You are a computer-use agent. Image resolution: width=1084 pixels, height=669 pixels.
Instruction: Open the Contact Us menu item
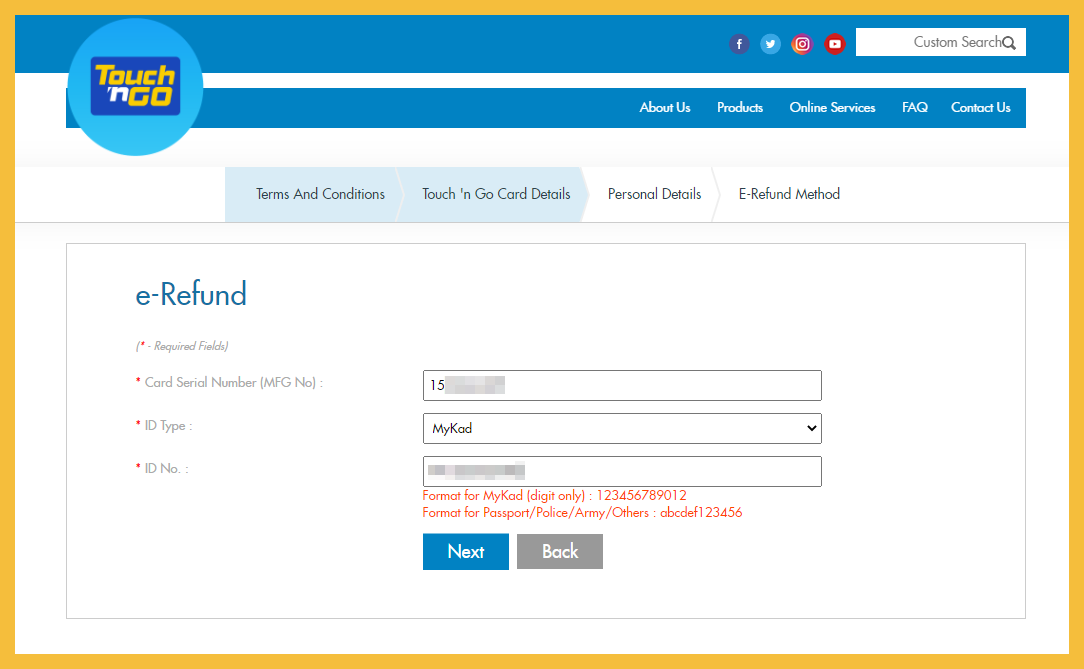click(980, 108)
